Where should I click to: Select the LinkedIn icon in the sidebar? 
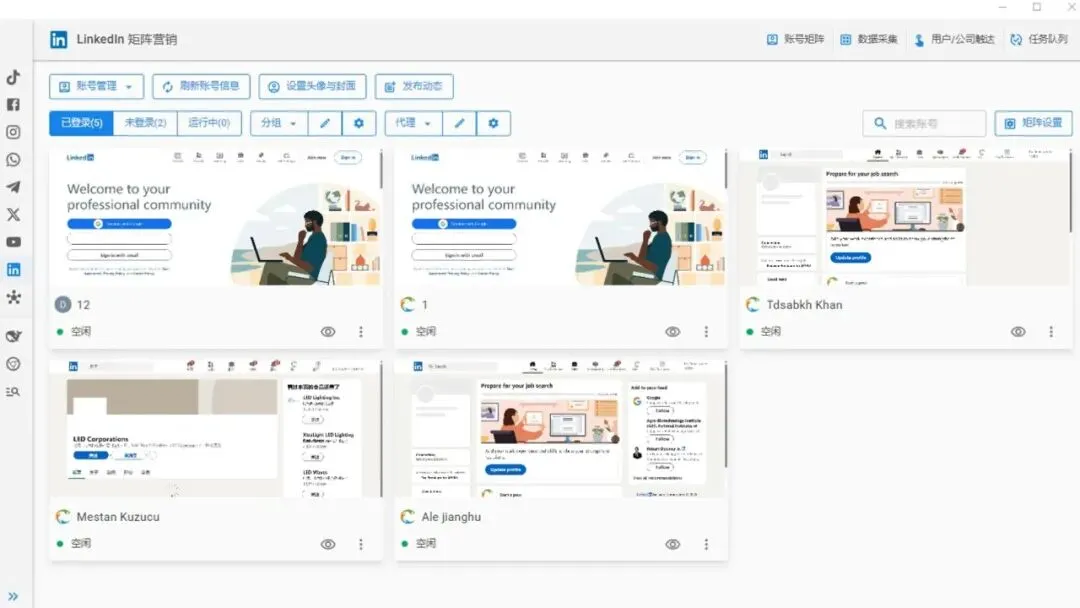pos(13,270)
